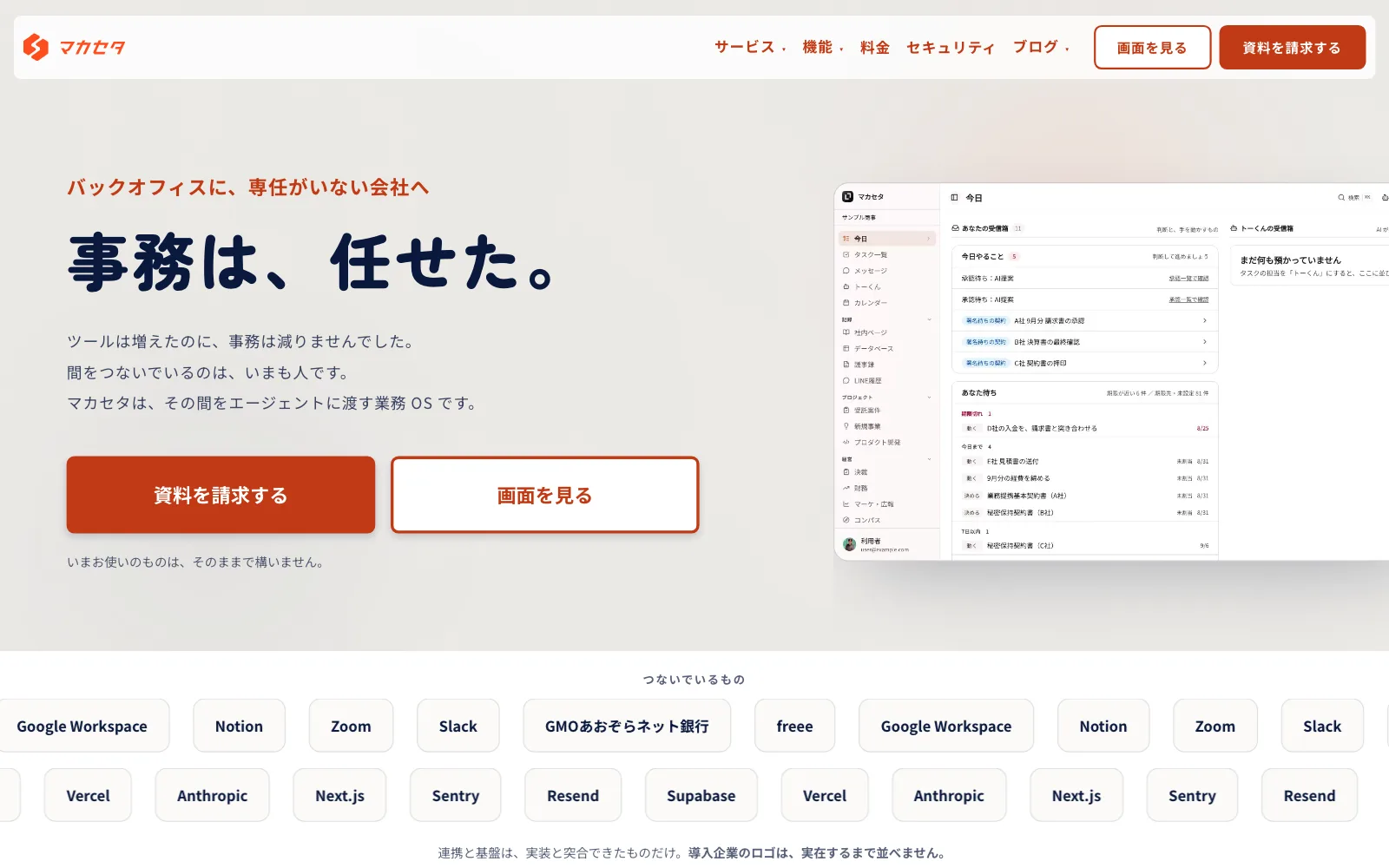Click the 新規事業 lightbulb icon
Screen dimensions: 1389x868
click(846, 426)
